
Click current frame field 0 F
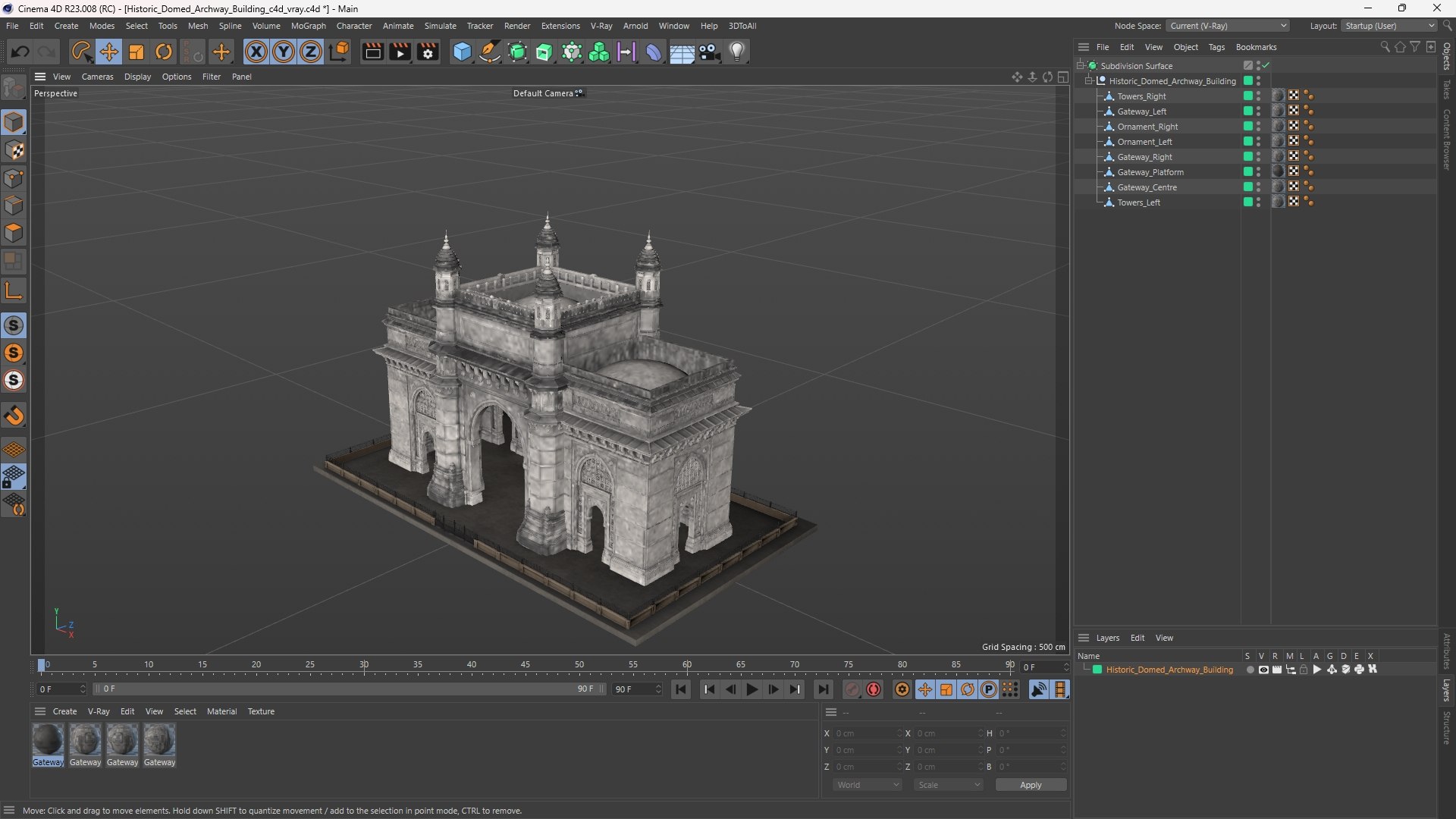(x=61, y=689)
